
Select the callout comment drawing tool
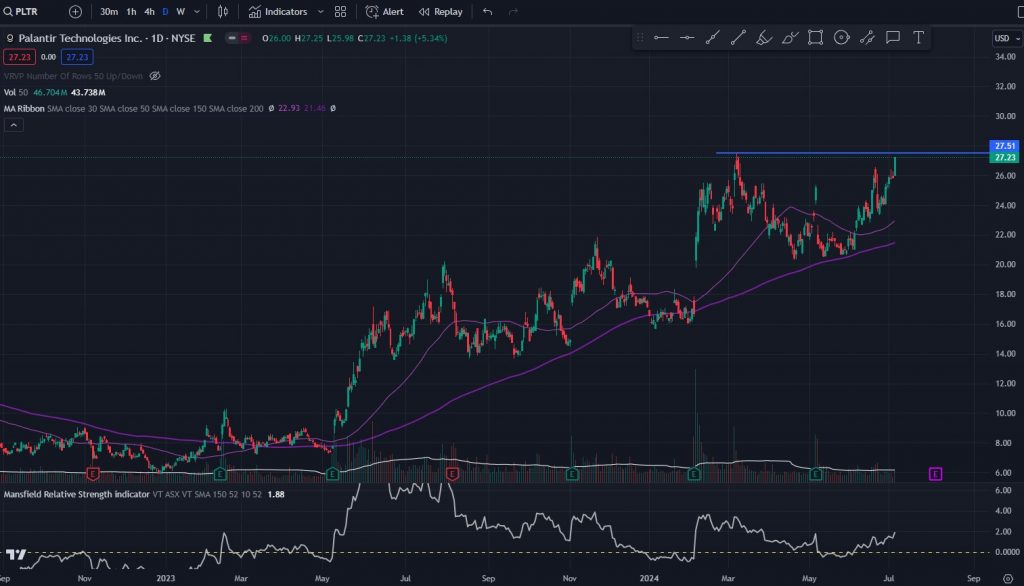(x=892, y=38)
